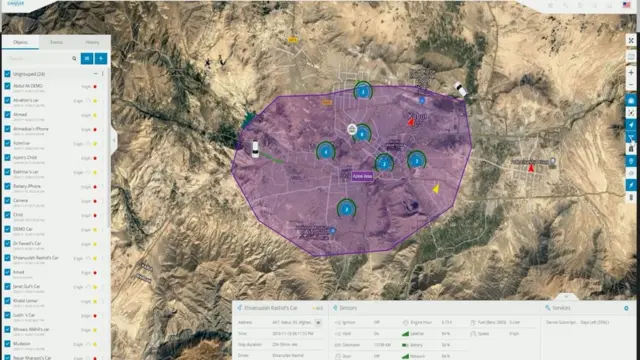Viewport: 640px width, 360px height.
Task: Select Mirwais Akhil's car in the list
Action: click(x=31, y=329)
